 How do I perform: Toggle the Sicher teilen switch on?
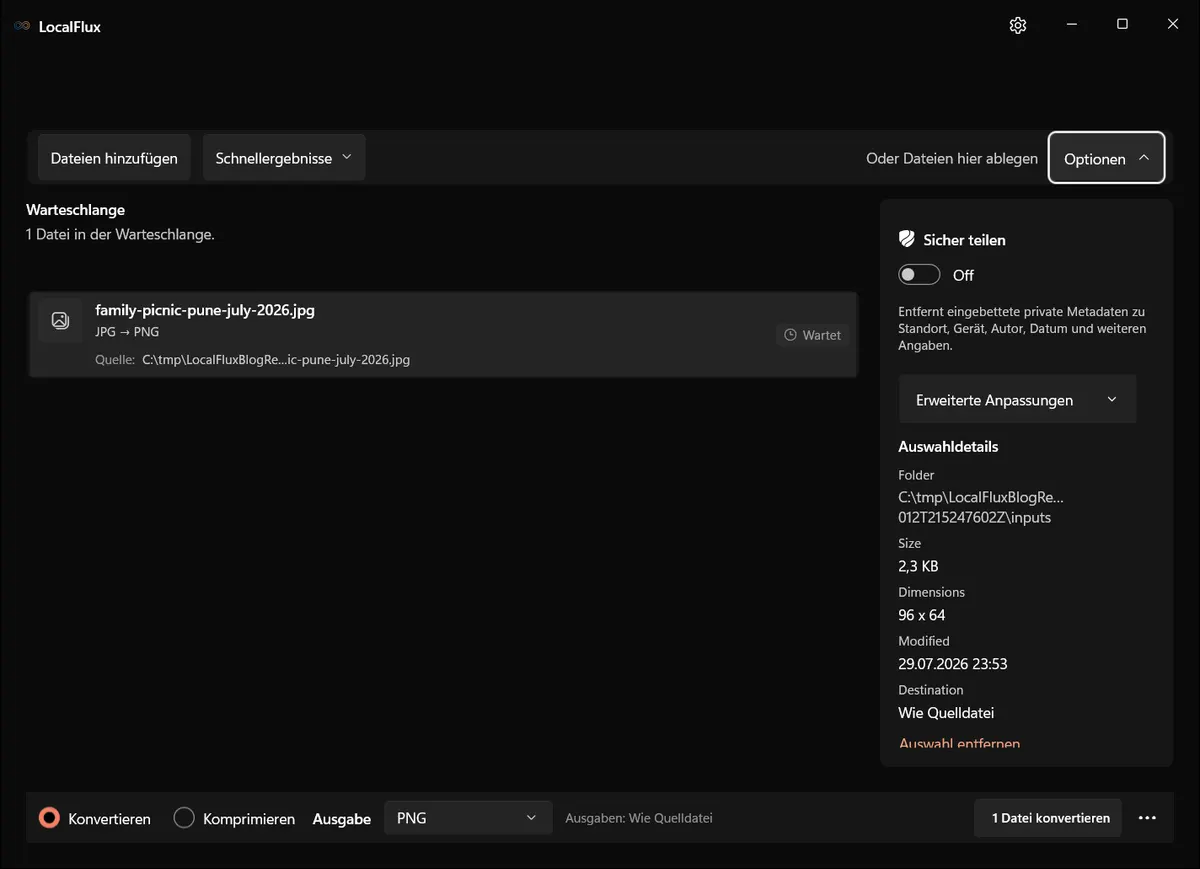pos(919,275)
